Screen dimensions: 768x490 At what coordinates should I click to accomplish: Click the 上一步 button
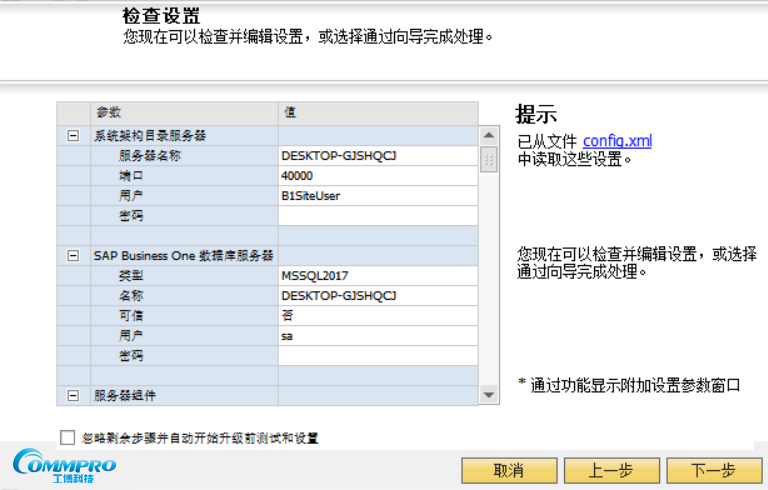611,470
